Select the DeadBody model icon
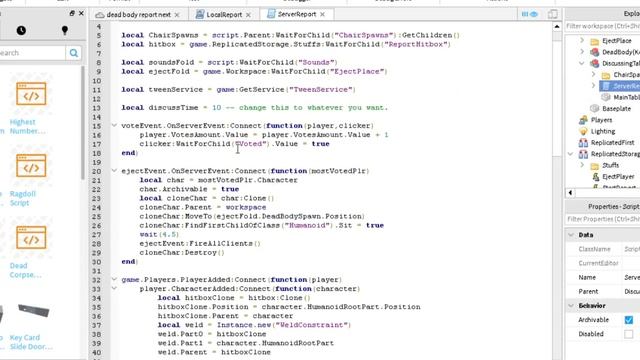Screen dimensions: 640x360 595,52
